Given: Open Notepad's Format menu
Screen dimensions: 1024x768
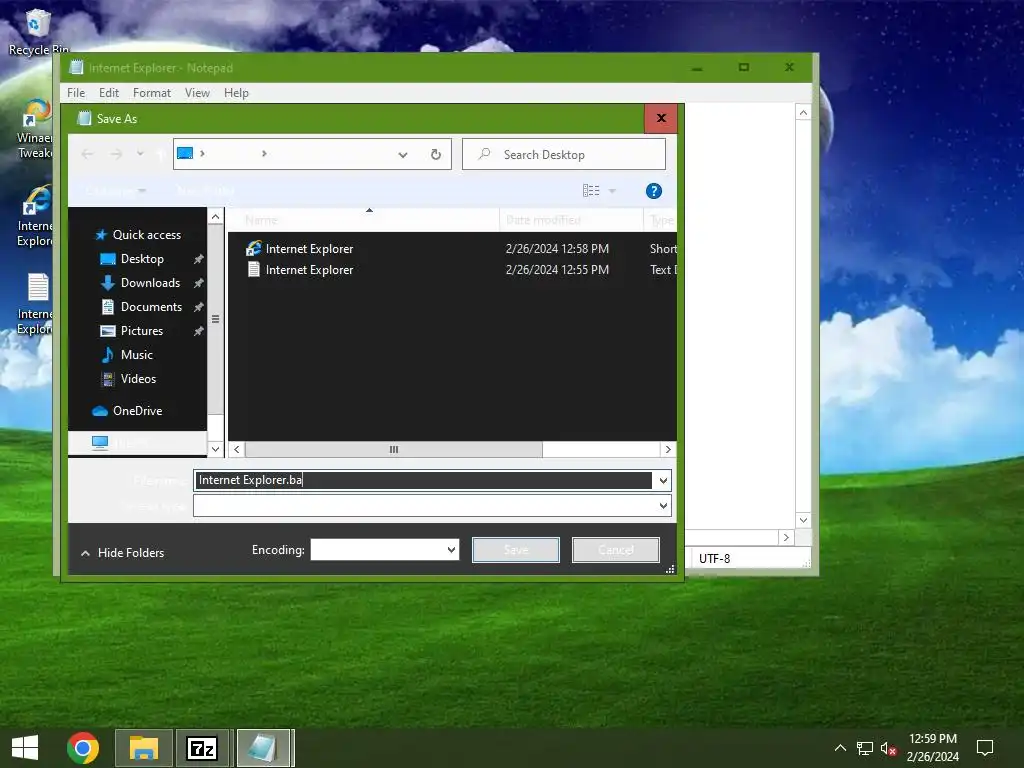Looking at the screenshot, I should (x=152, y=93).
